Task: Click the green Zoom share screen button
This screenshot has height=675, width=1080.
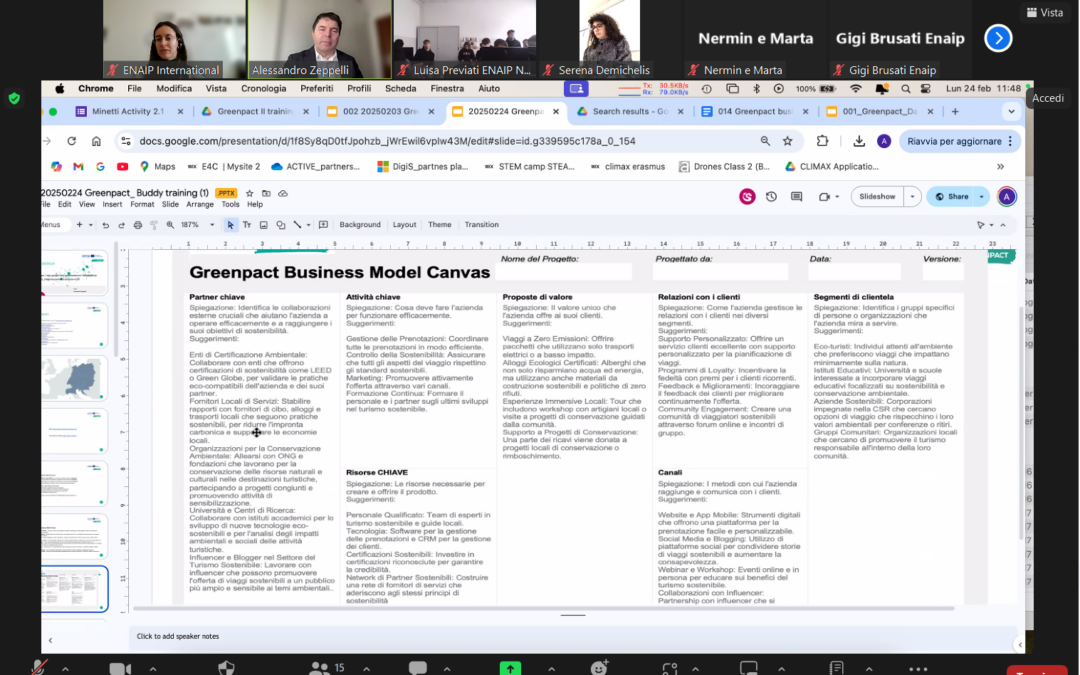Action: point(510,667)
